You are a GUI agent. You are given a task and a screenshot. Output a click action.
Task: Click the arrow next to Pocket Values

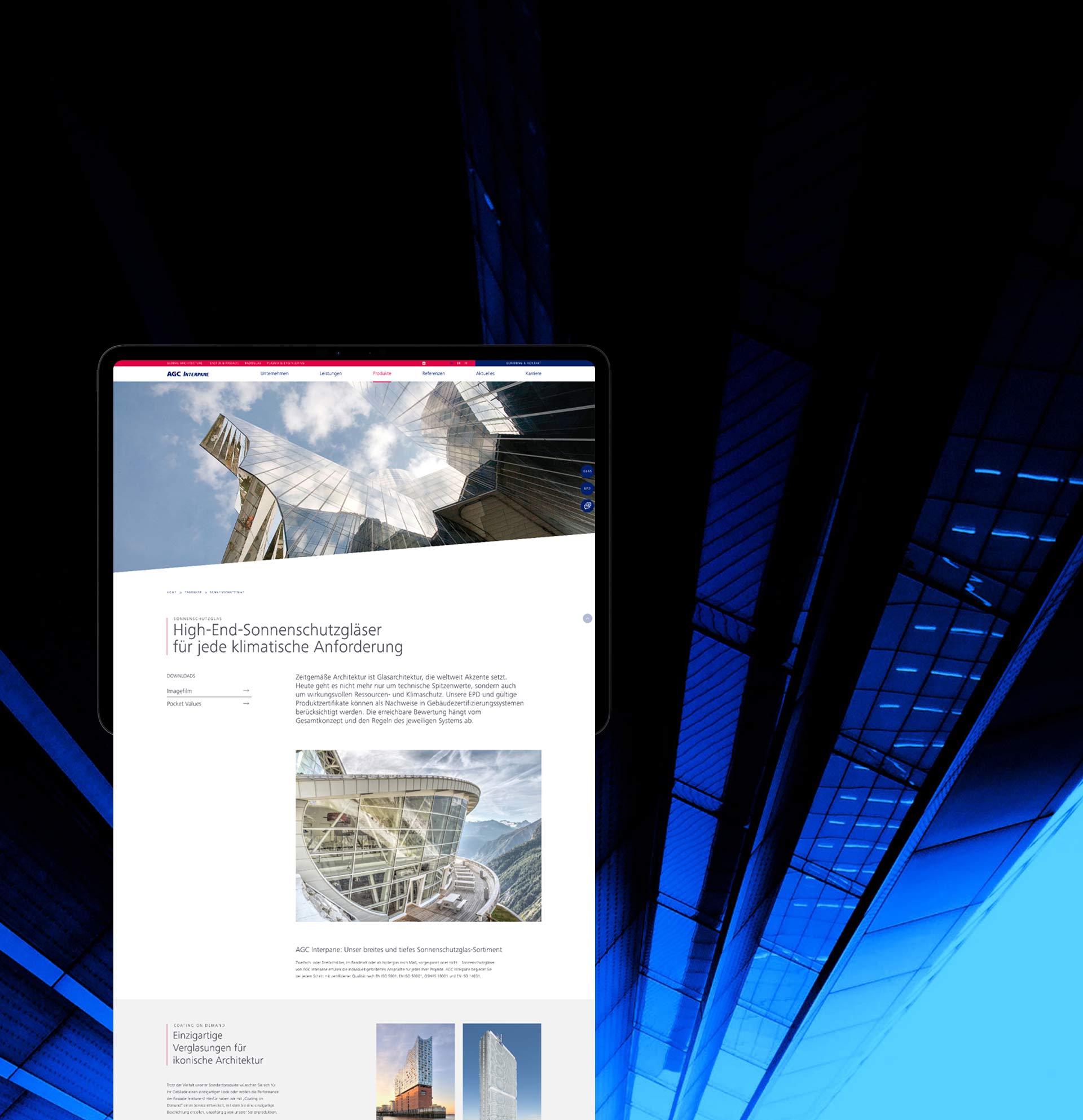[246, 703]
